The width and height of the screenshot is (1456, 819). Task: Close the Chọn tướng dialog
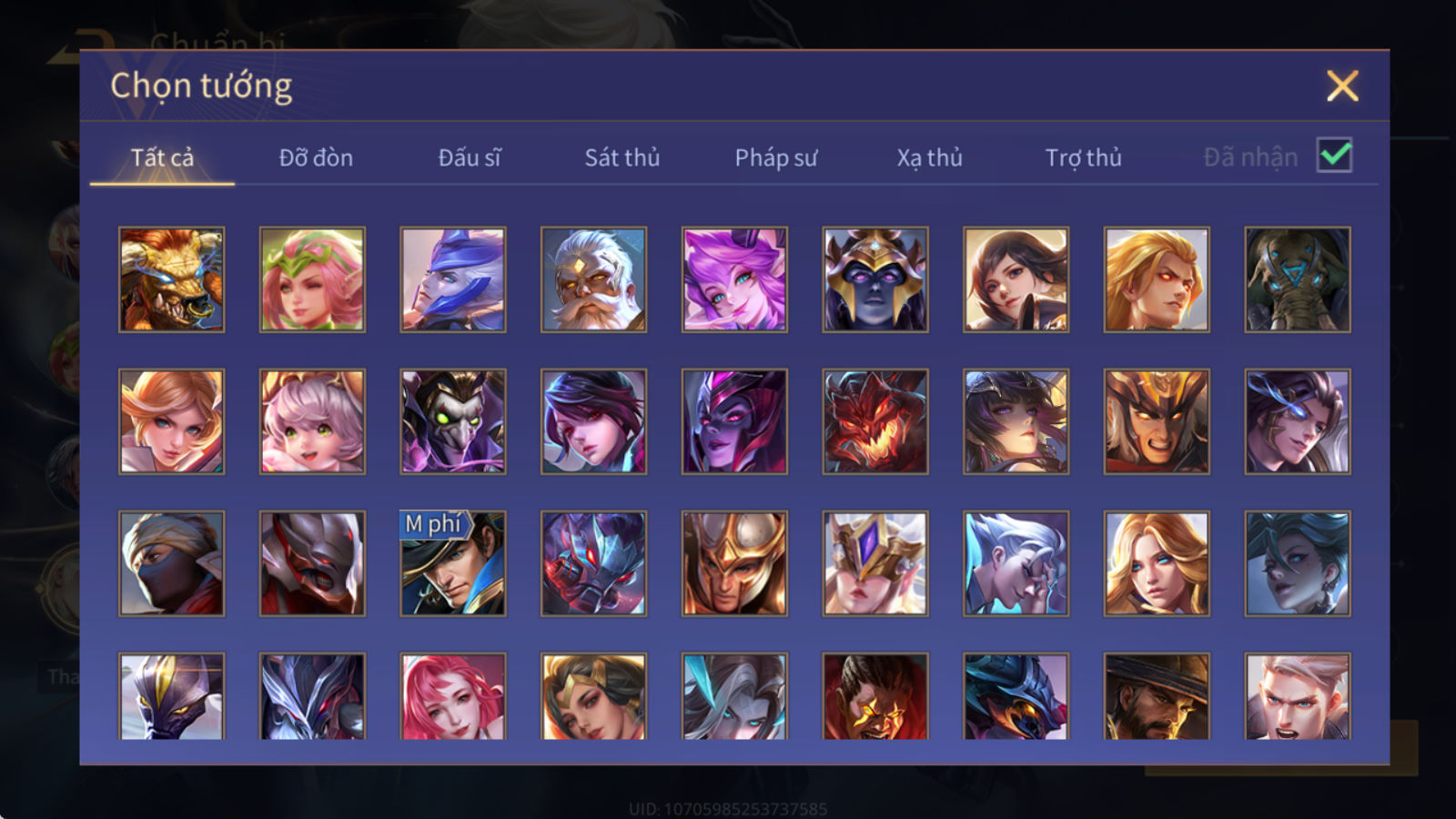click(1342, 86)
